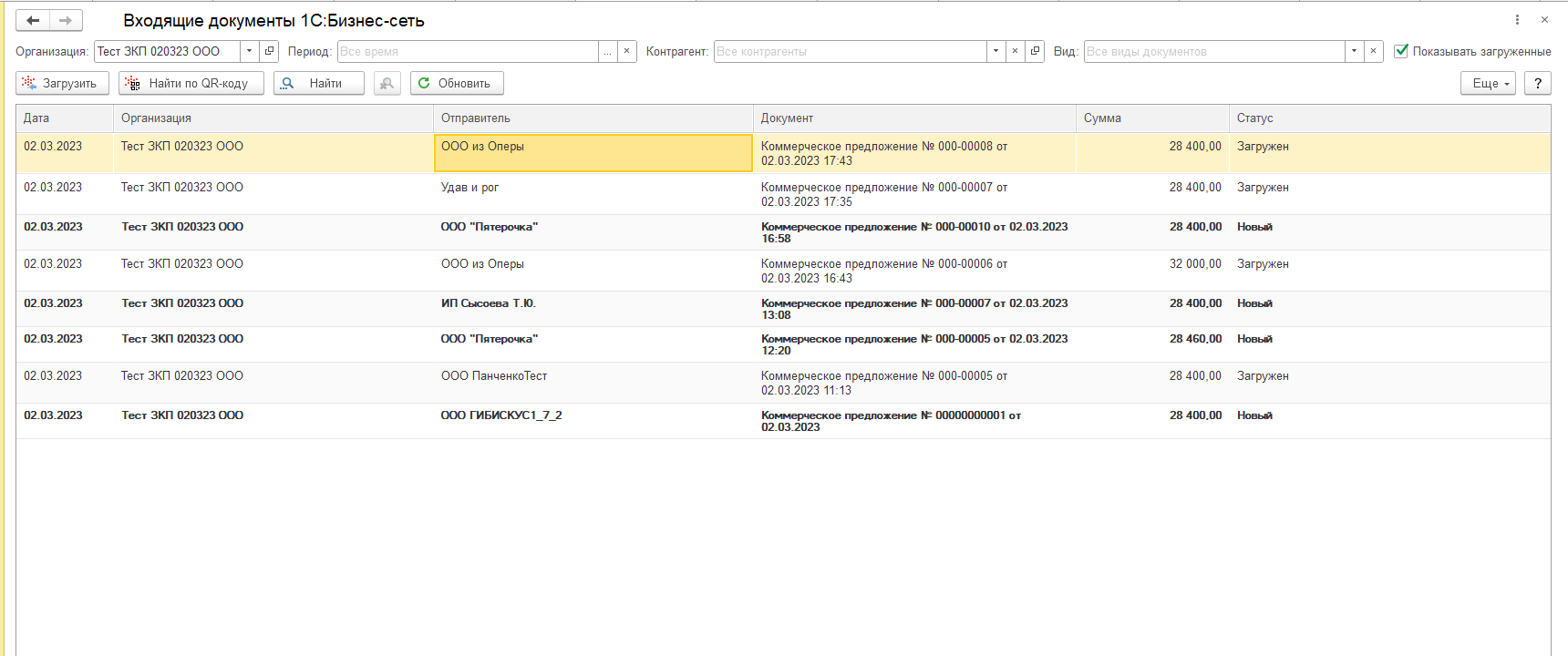Expand the Контрагент dropdown list

pos(995,51)
